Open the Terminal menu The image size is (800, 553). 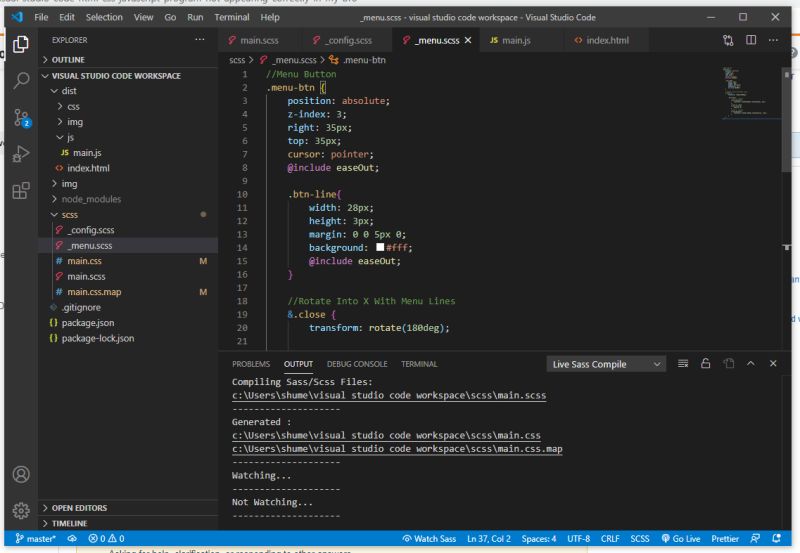click(x=232, y=17)
